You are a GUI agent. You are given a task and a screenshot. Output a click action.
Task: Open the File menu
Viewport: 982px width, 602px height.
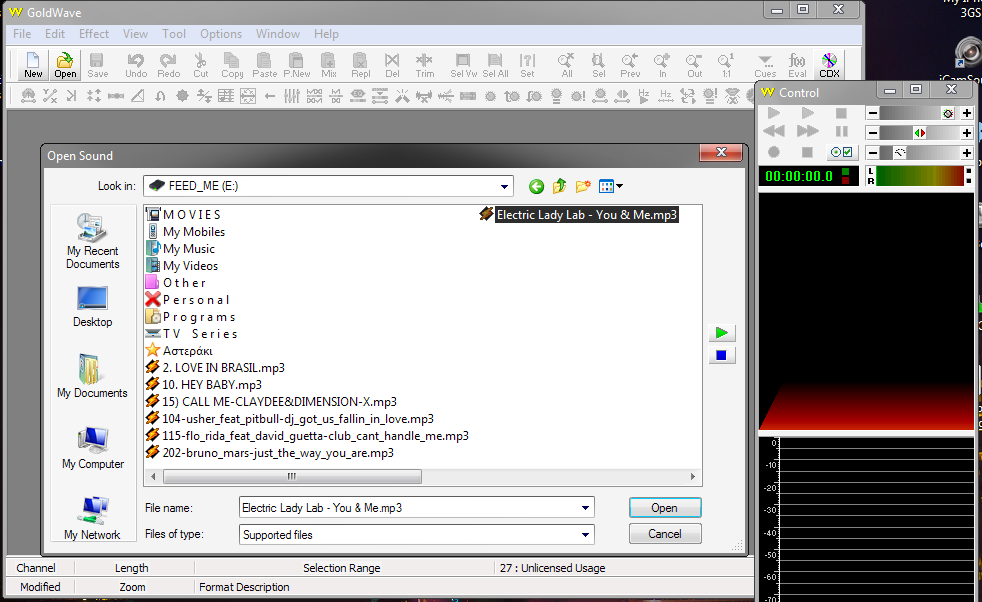pos(22,34)
